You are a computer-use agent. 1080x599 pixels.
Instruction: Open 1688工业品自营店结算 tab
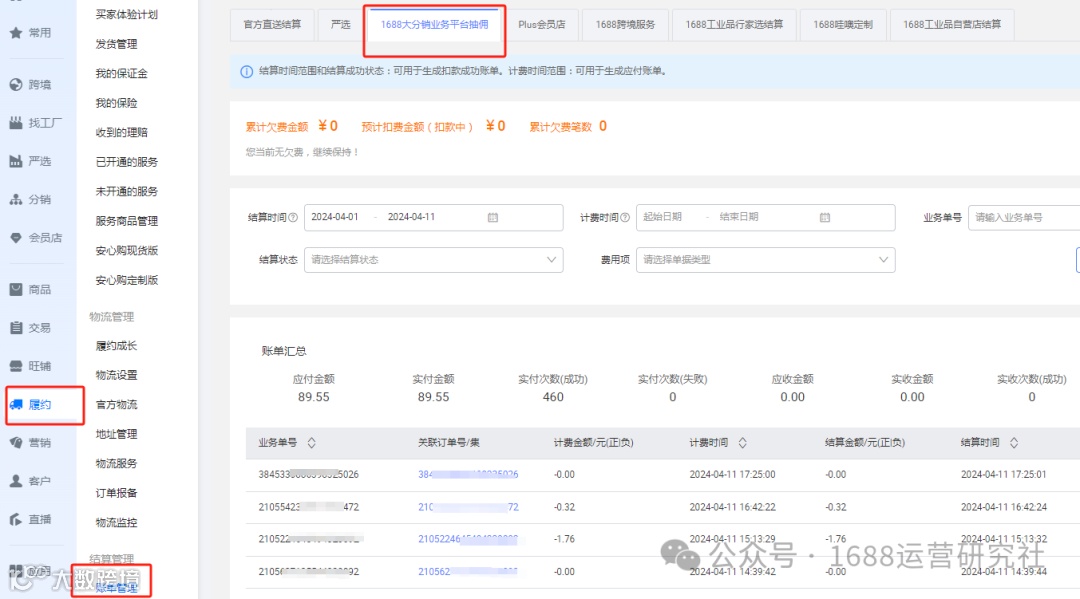coord(952,25)
